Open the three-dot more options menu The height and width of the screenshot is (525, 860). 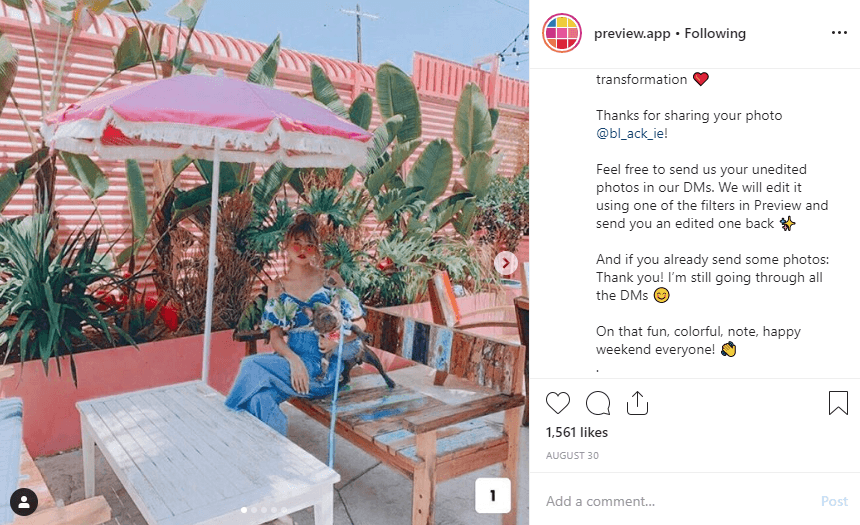click(839, 33)
